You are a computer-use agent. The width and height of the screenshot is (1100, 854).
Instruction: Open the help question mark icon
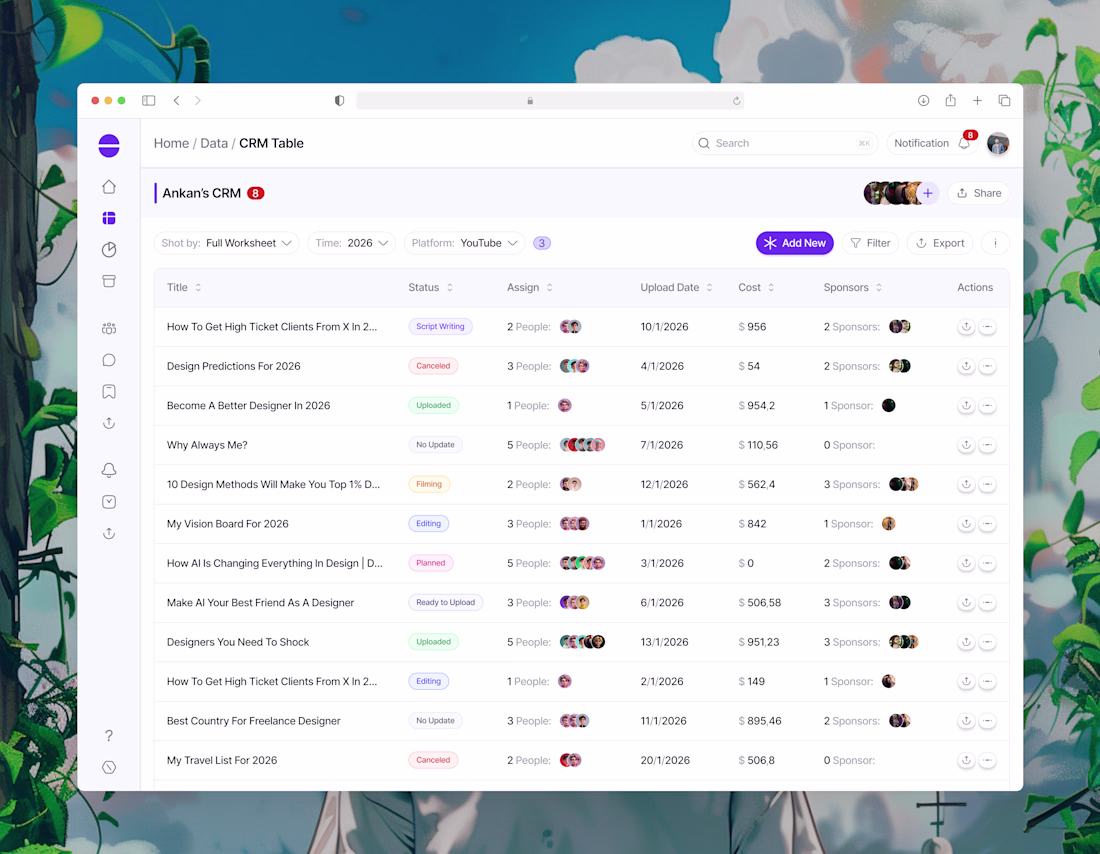coord(109,735)
